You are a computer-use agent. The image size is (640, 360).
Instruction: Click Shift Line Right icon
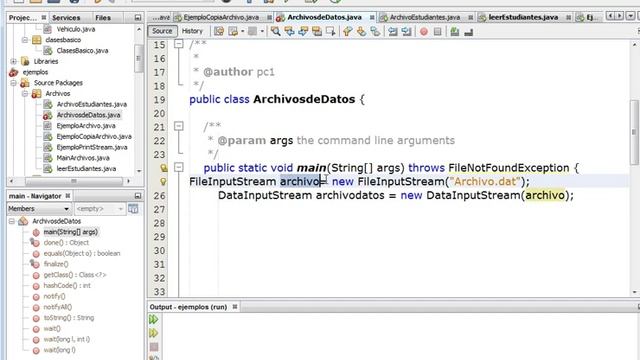[x=407, y=31]
